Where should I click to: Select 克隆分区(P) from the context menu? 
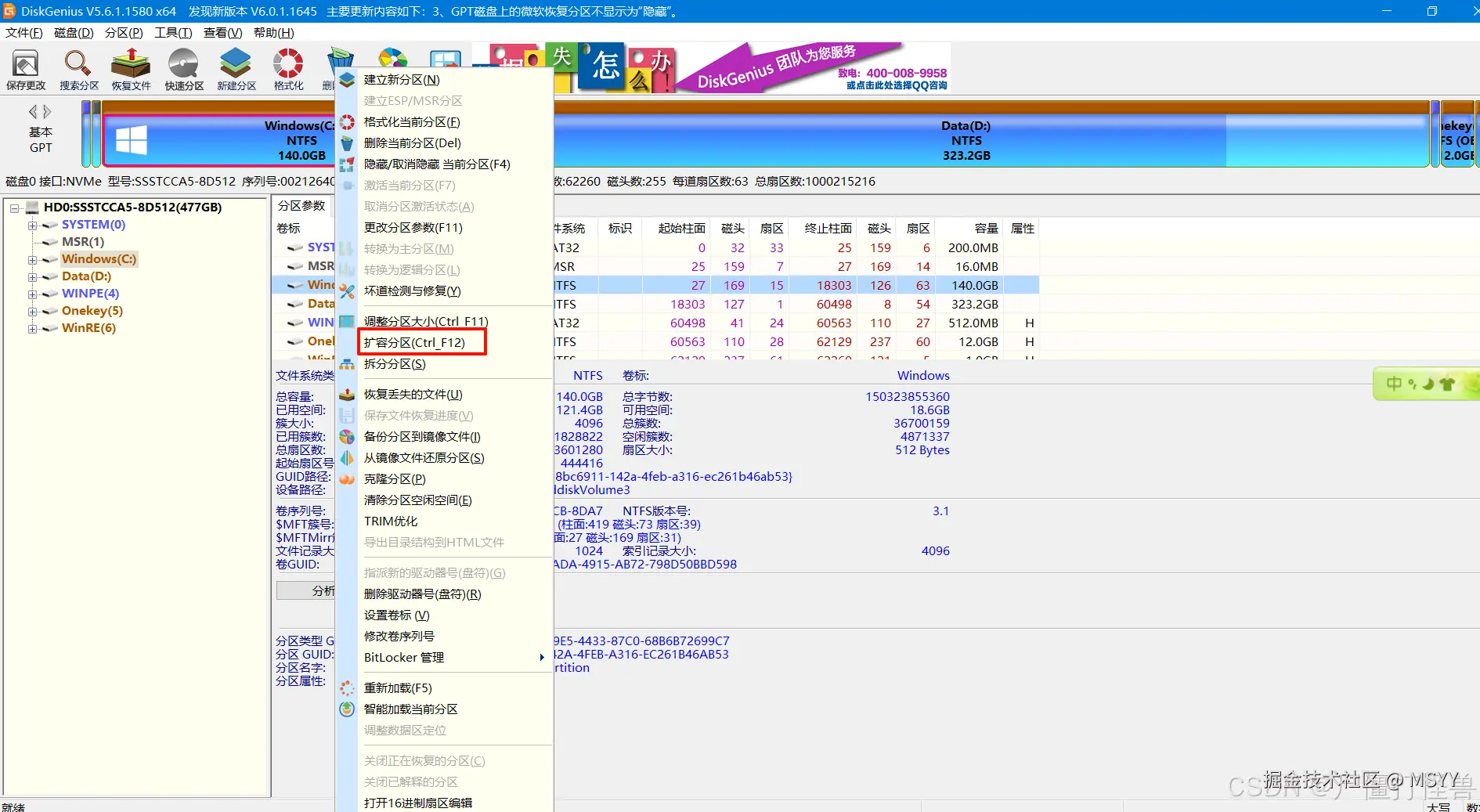[395, 479]
